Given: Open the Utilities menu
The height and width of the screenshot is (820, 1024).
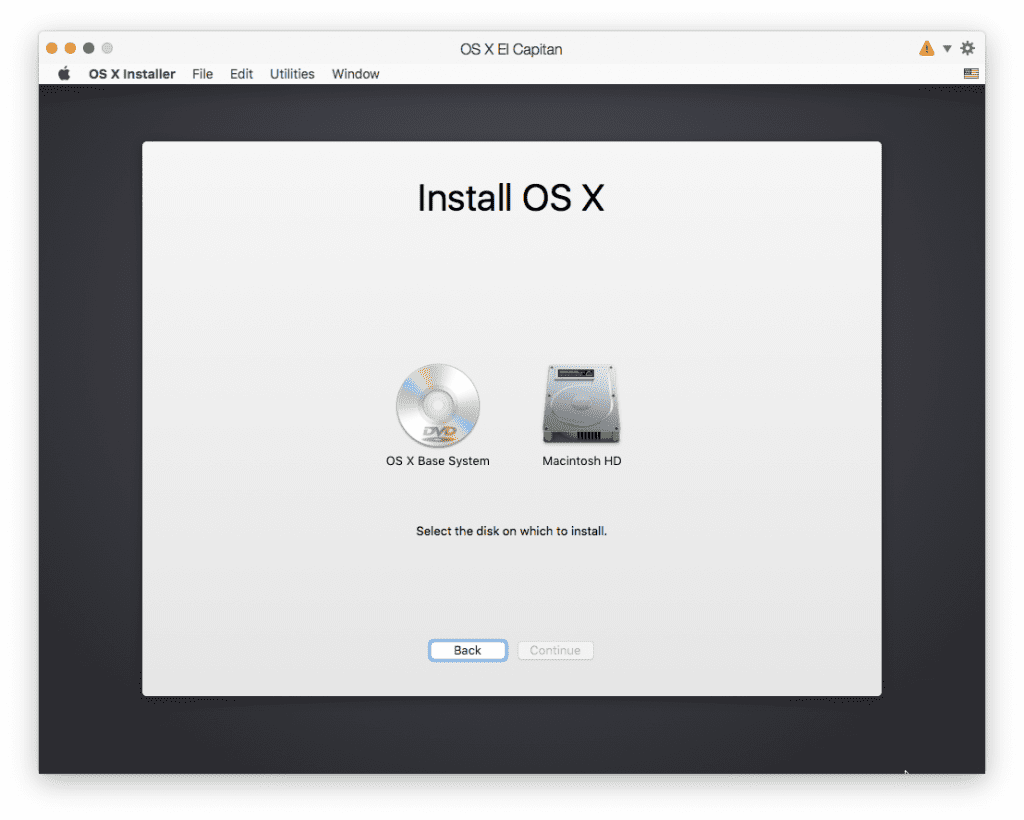Looking at the screenshot, I should (291, 73).
